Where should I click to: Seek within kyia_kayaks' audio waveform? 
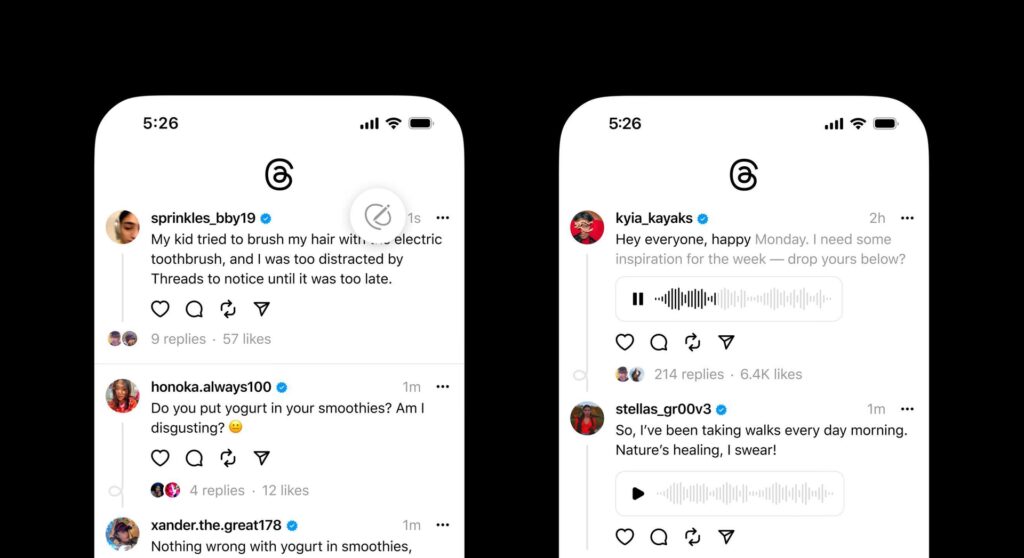[x=743, y=299]
